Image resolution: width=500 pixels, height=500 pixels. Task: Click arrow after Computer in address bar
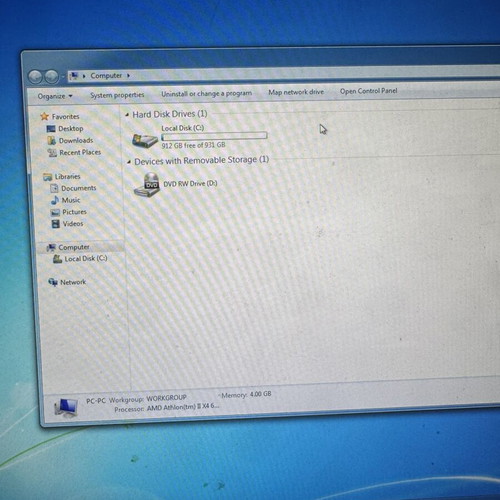tap(128, 76)
